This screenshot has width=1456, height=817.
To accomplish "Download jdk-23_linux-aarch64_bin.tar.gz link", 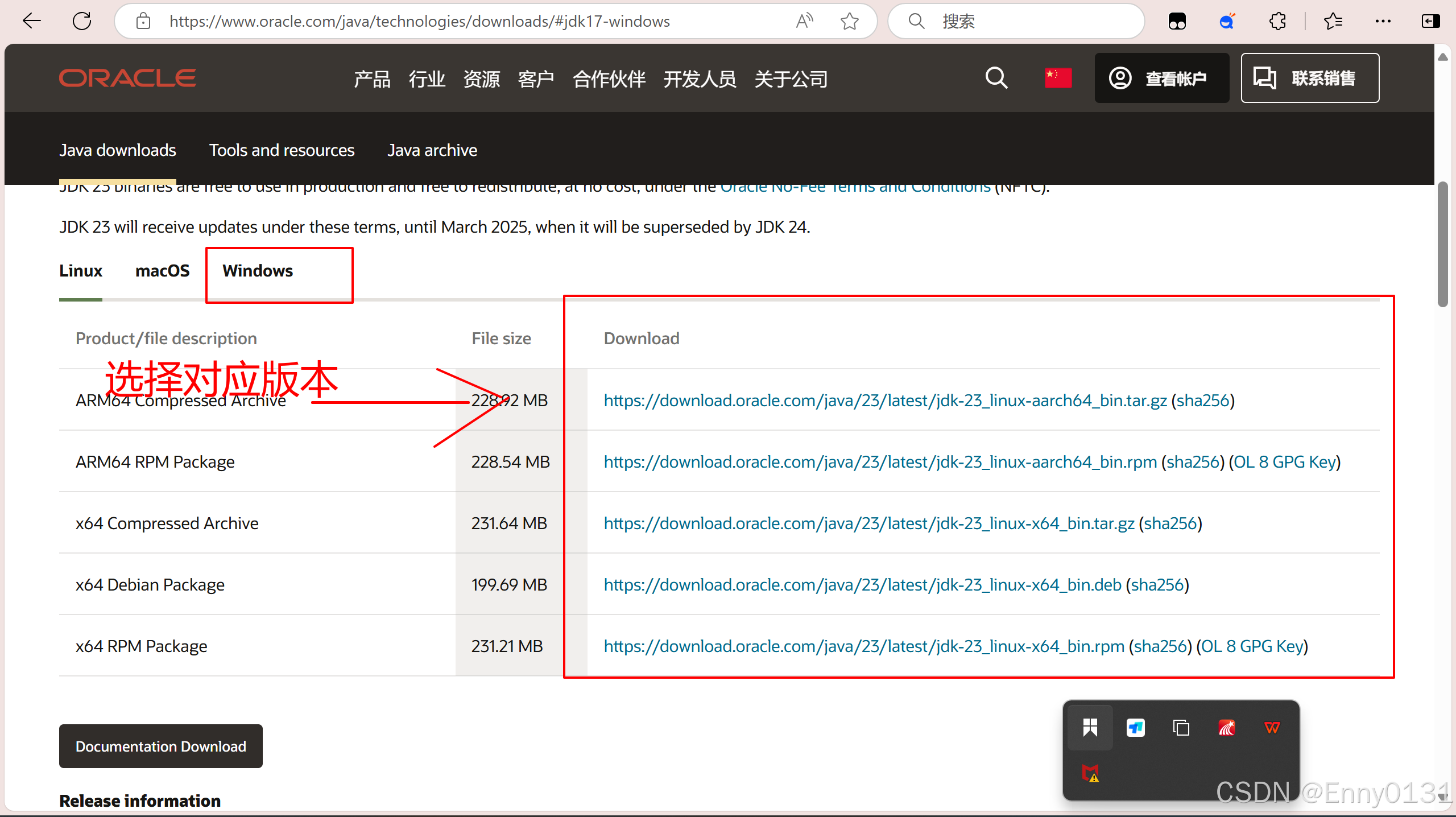I will 885,401.
